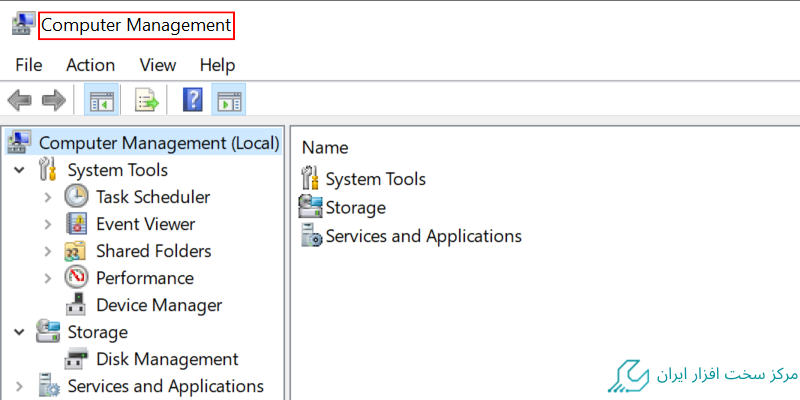Toggle the Show/Hide Console Tree button
The image size is (800, 400).
click(102, 99)
